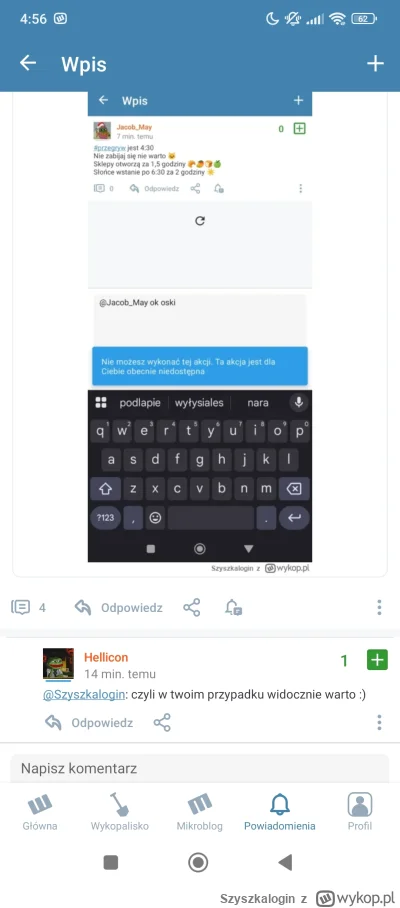The image size is (400, 908).
Task: Open the post's three-dot overflow menu
Action: (379, 607)
